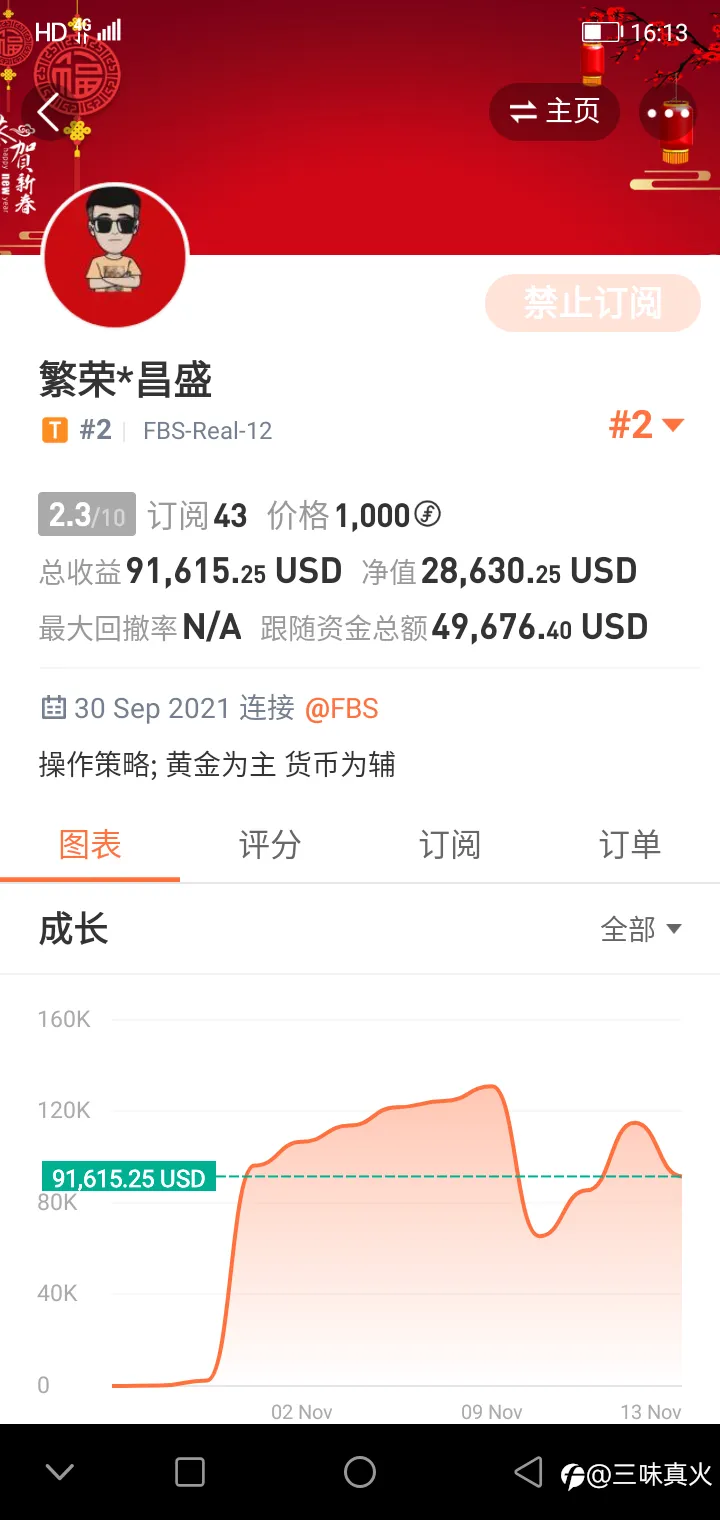This screenshot has height=1520, width=720.
Task: Tap the calendar icon beside 30 Sep 2021
Action: coord(53,709)
